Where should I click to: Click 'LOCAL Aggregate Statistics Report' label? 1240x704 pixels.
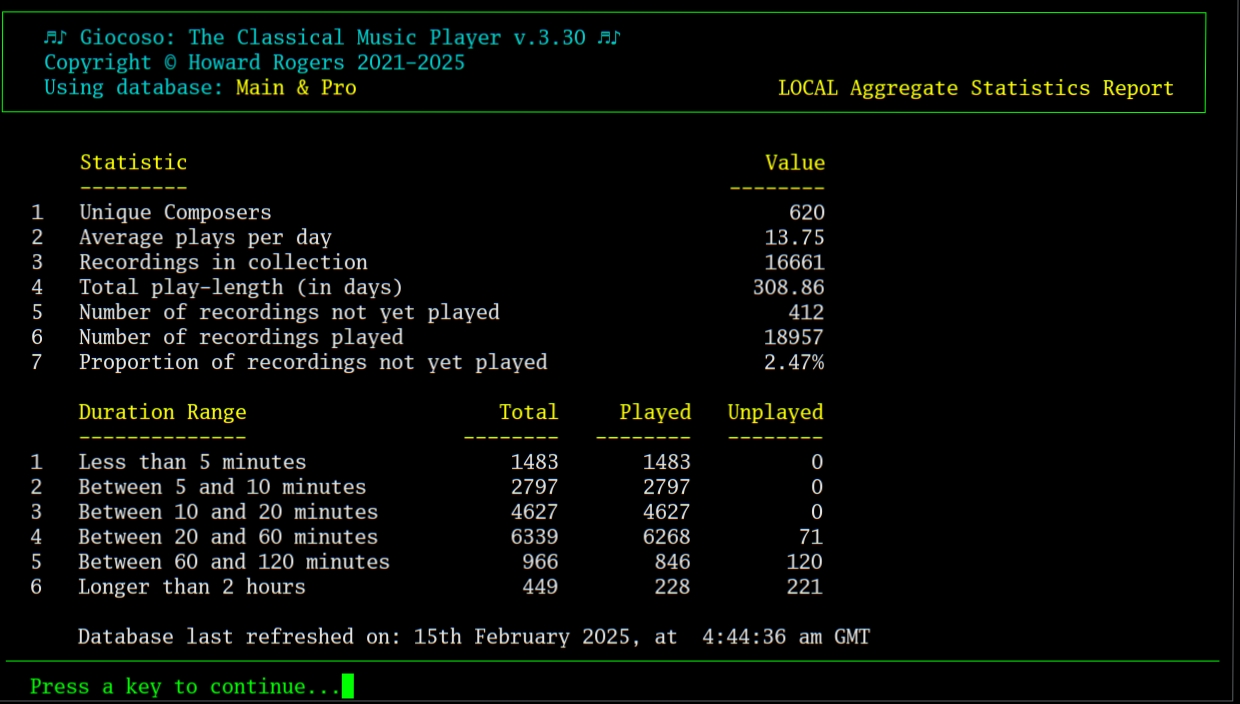coord(976,88)
